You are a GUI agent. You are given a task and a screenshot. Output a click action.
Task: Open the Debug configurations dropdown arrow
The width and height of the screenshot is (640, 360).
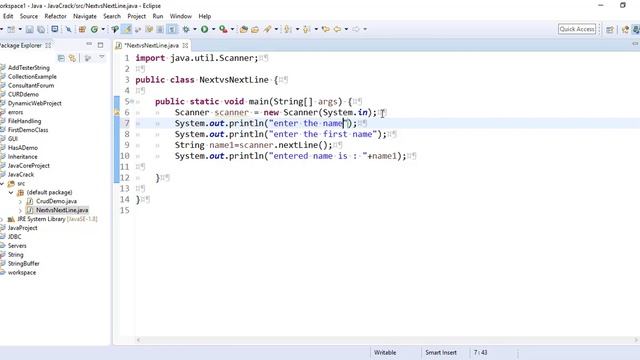click(195, 29)
